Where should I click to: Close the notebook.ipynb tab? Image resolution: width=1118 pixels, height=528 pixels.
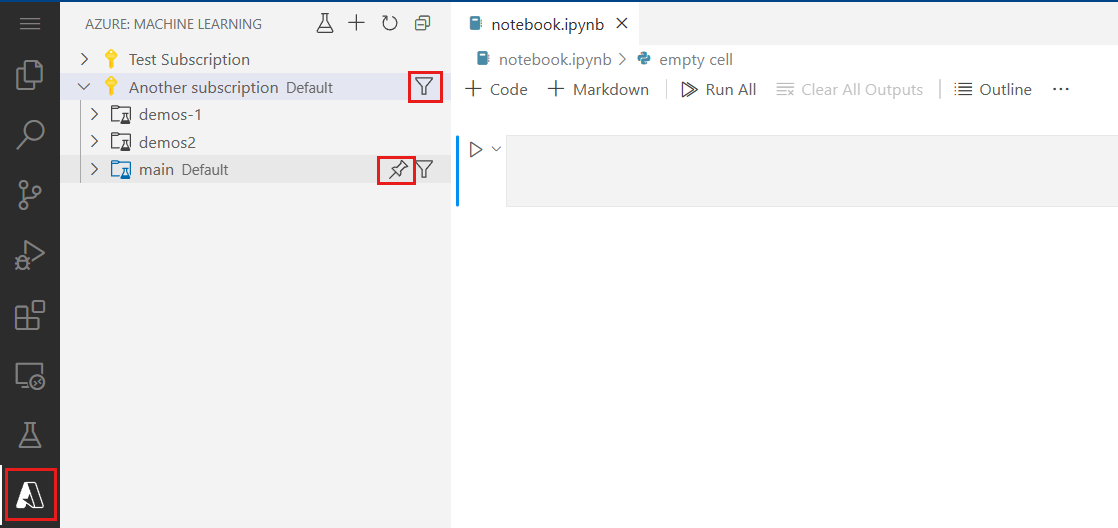[622, 24]
